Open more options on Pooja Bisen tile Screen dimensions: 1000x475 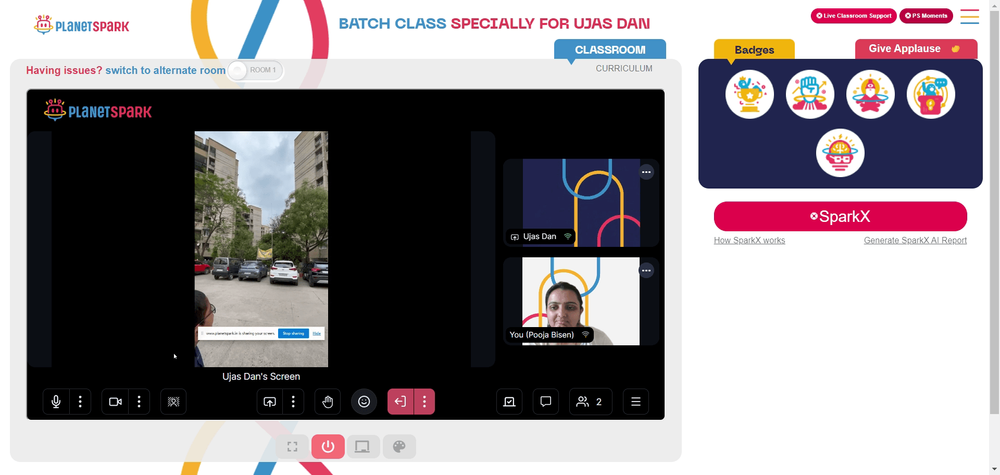pyautogui.click(x=647, y=271)
